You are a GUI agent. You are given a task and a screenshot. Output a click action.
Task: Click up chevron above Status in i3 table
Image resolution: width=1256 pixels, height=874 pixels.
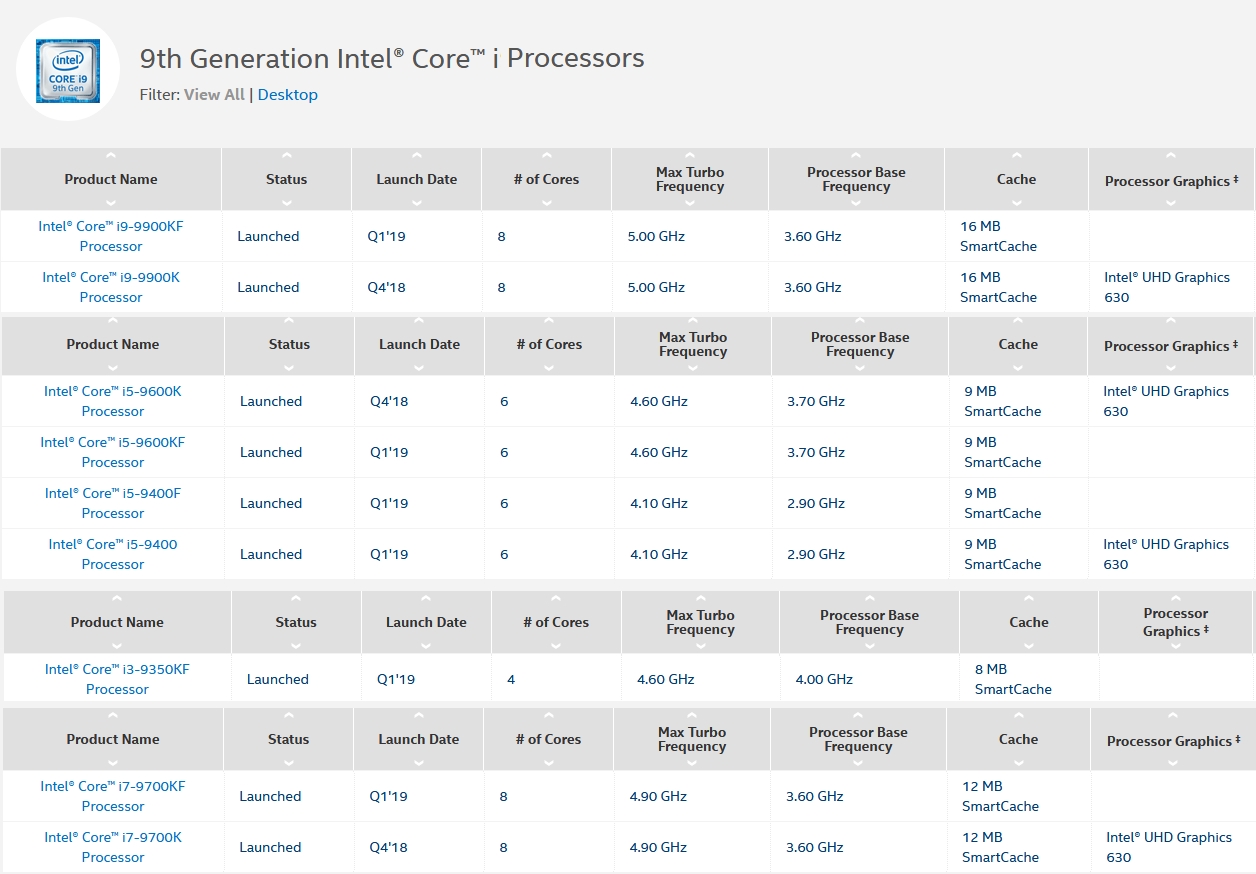pyautogui.click(x=296, y=599)
